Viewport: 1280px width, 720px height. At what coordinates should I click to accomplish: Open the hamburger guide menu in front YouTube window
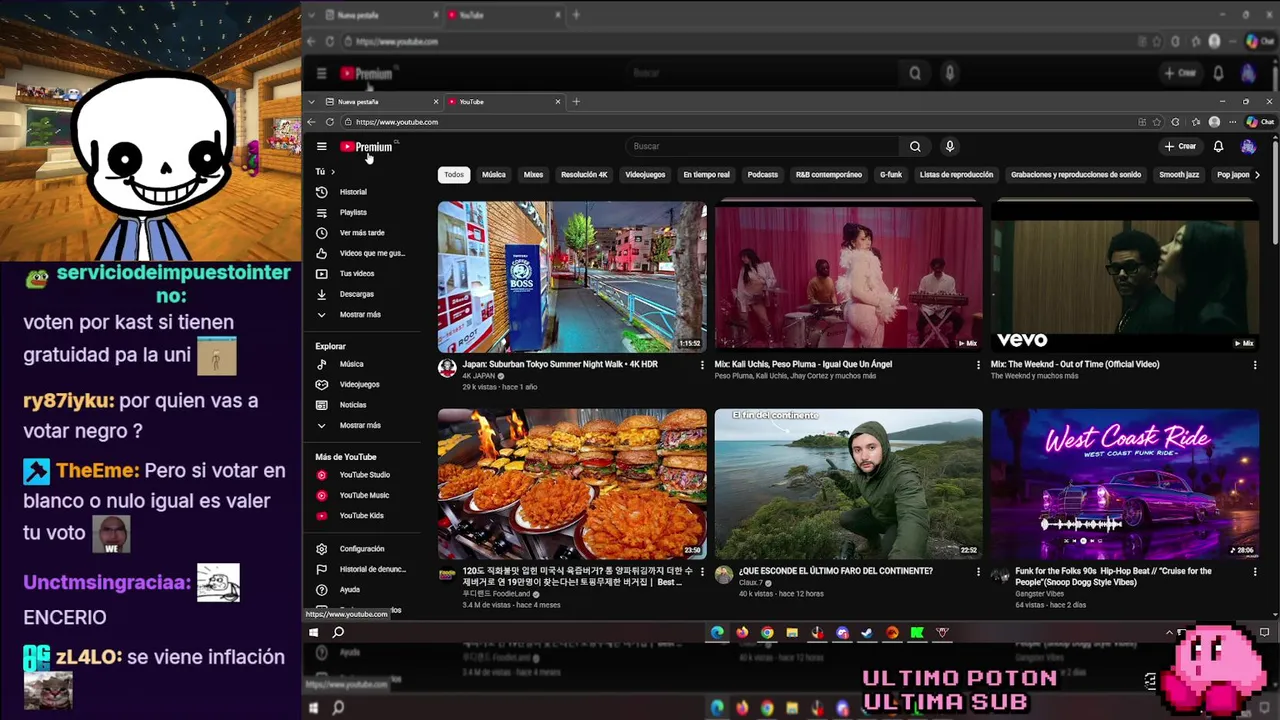click(321, 146)
